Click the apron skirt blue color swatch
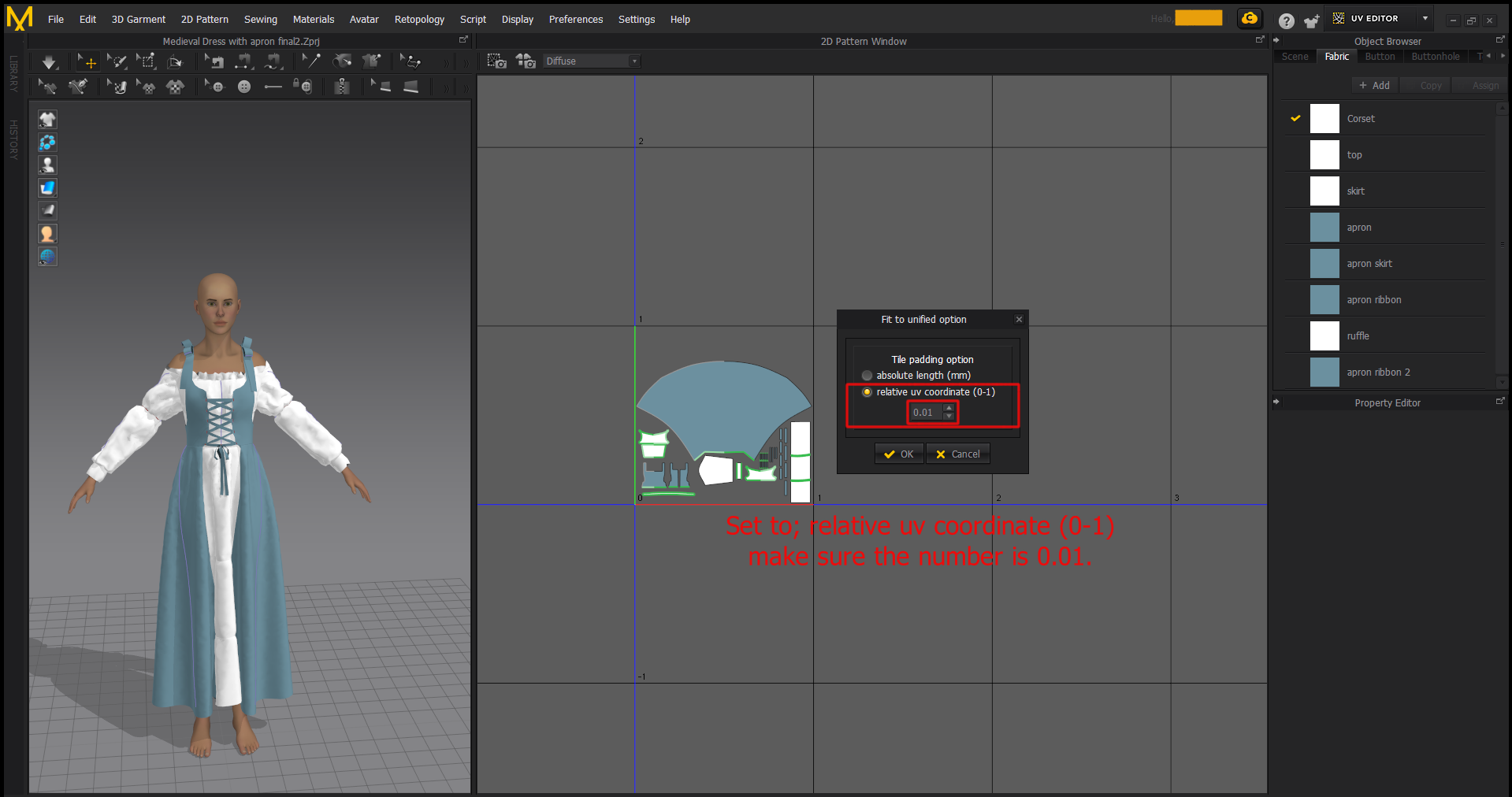Image resolution: width=1512 pixels, height=797 pixels. [x=1324, y=264]
